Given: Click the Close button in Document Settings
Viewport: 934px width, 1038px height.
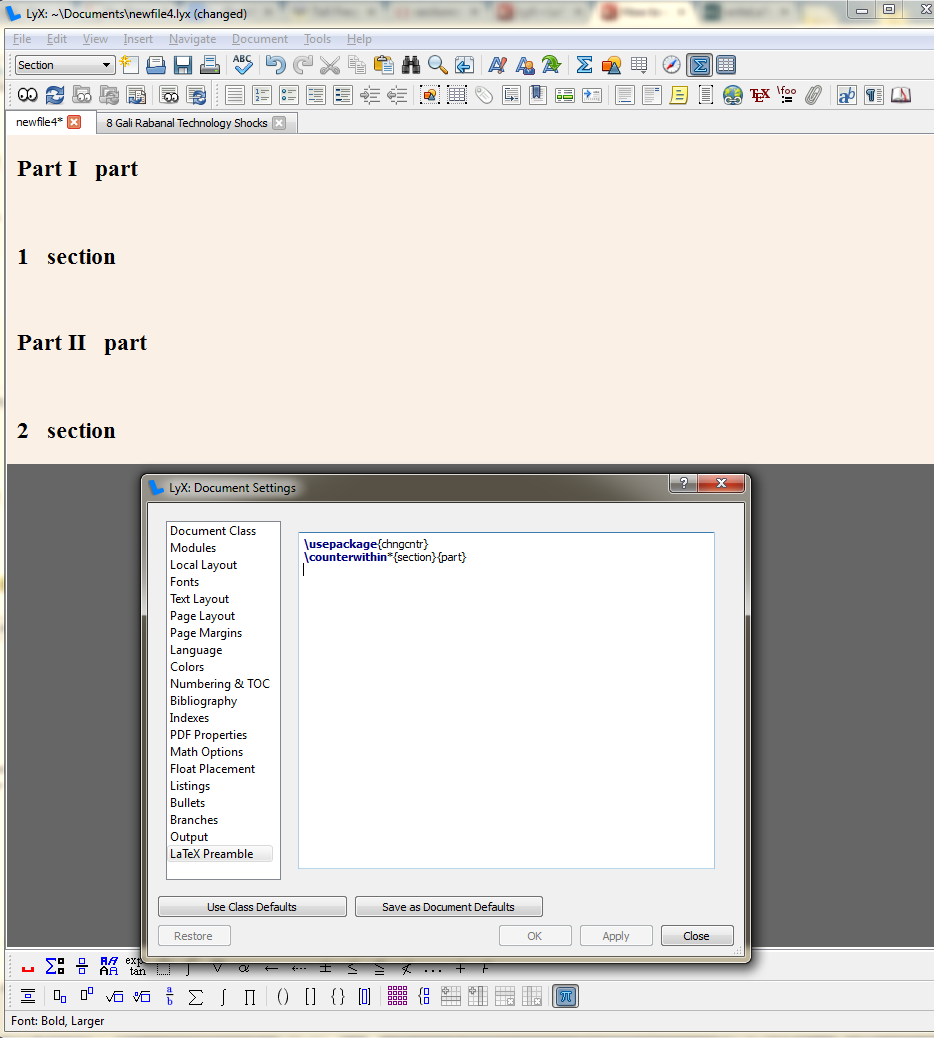Looking at the screenshot, I should point(697,936).
